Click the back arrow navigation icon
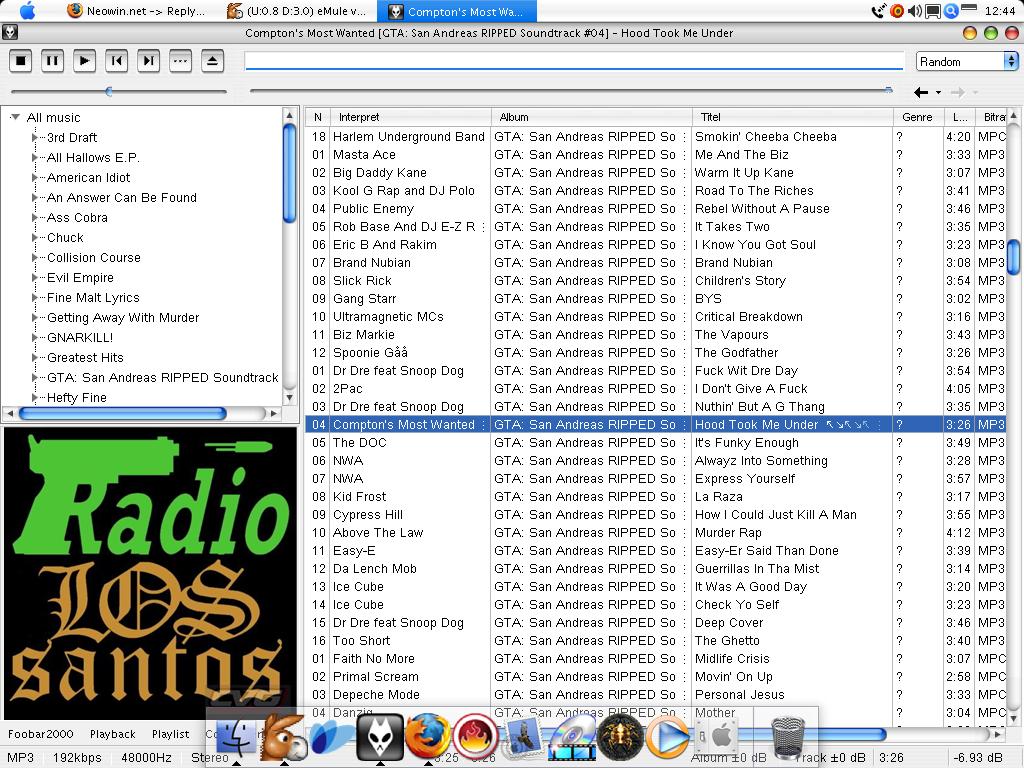 (x=921, y=92)
